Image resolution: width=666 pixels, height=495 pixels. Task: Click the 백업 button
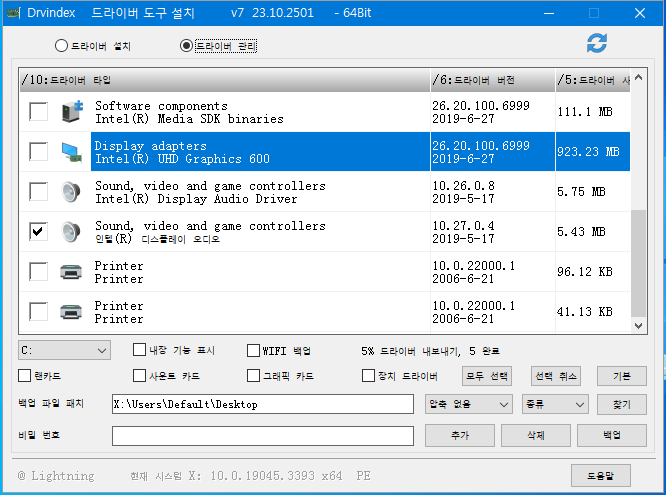(612, 435)
